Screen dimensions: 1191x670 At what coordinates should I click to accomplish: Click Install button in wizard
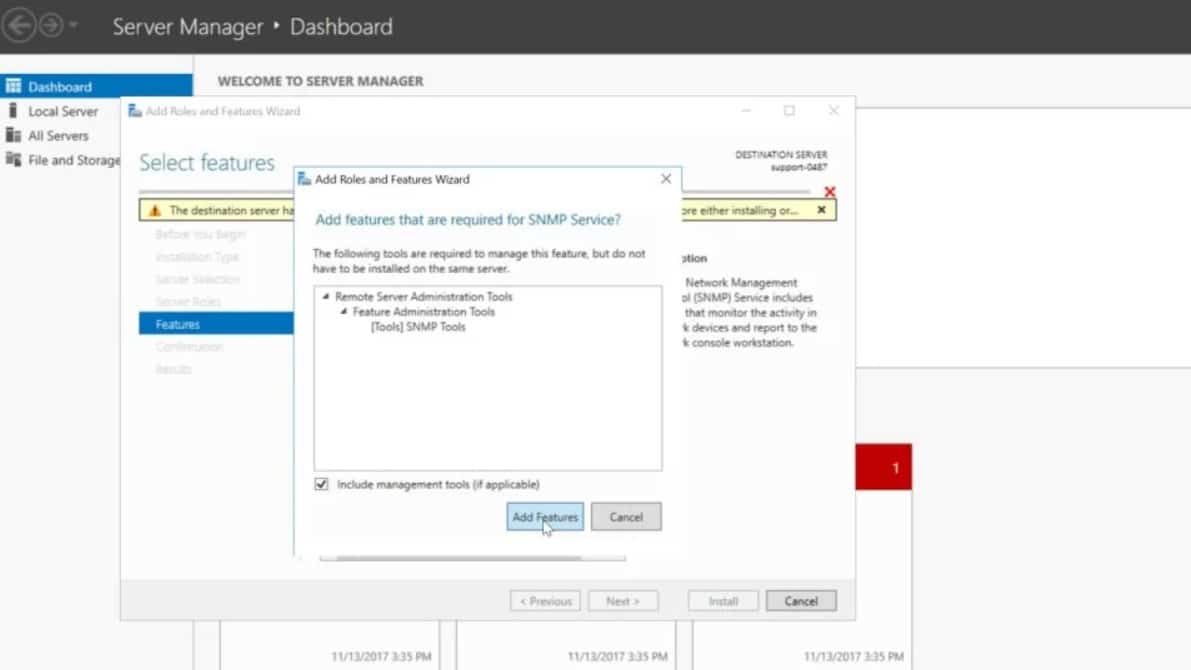[x=723, y=601]
